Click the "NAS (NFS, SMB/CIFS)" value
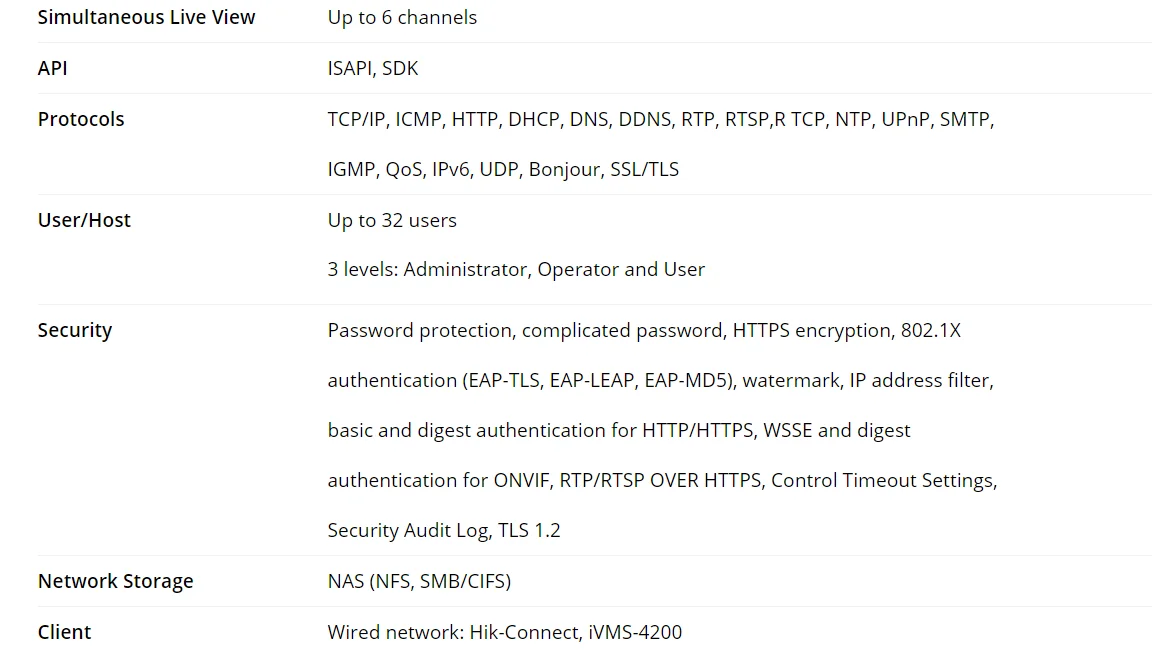 tap(419, 581)
